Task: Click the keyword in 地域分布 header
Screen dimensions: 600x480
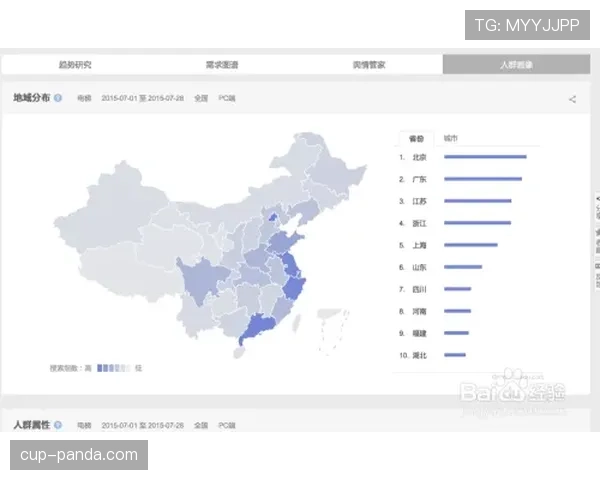Action: click(84, 98)
